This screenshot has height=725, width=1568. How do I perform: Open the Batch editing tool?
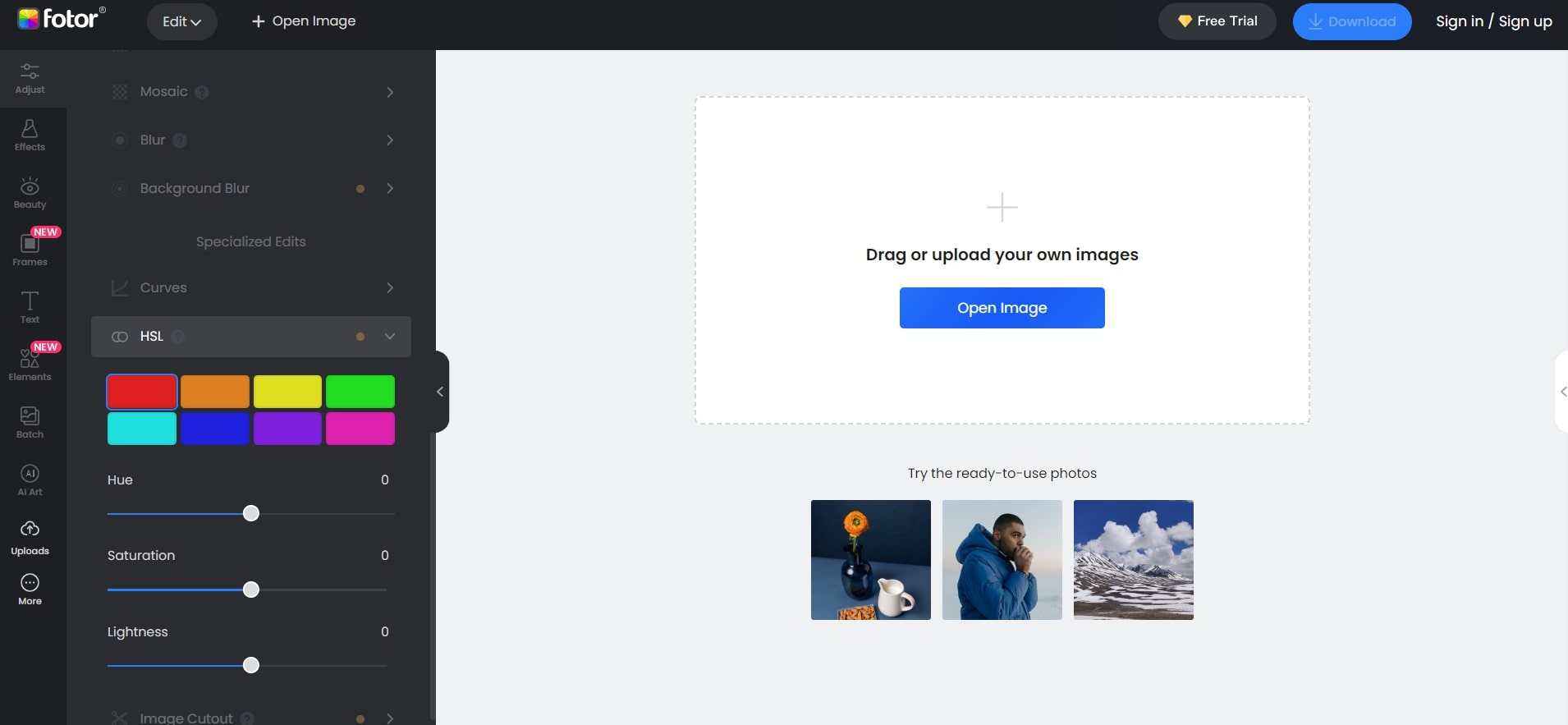(x=30, y=423)
